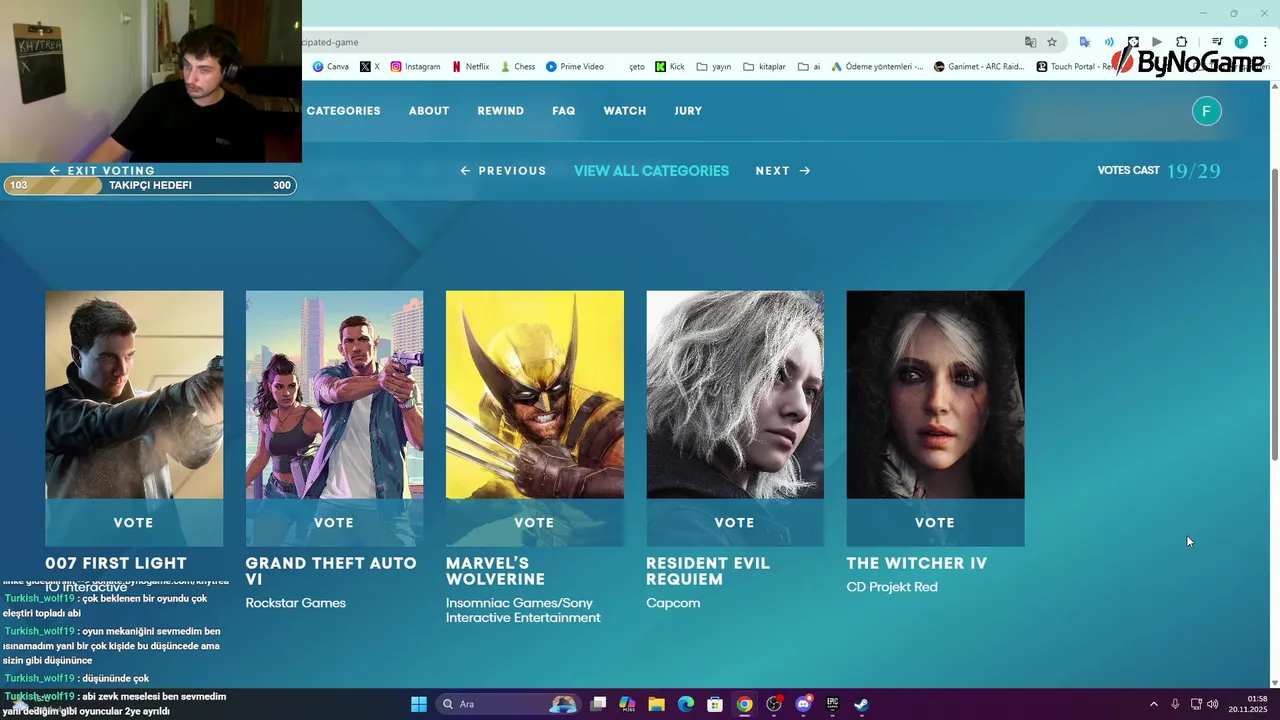Open Steam on the taskbar

coord(861,704)
